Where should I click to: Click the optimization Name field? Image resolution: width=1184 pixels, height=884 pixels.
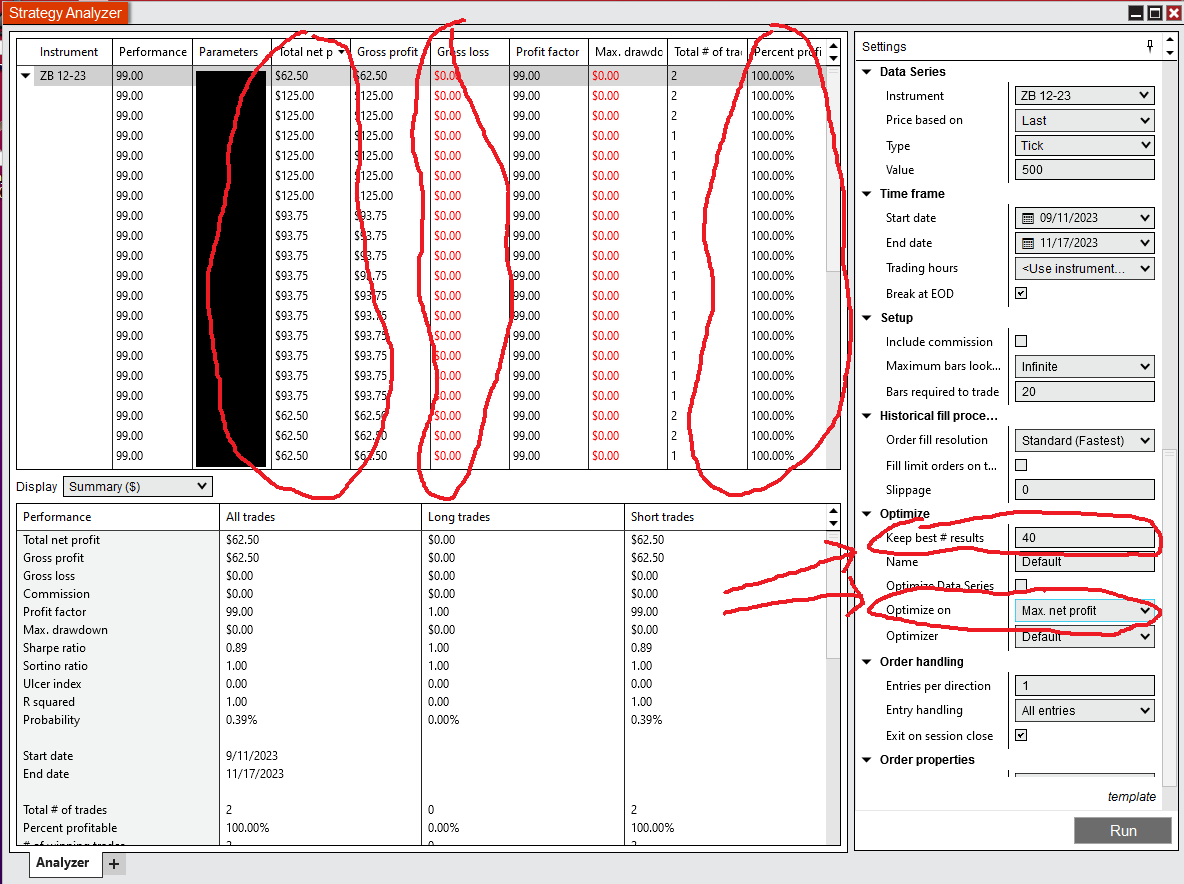(x=1084, y=562)
